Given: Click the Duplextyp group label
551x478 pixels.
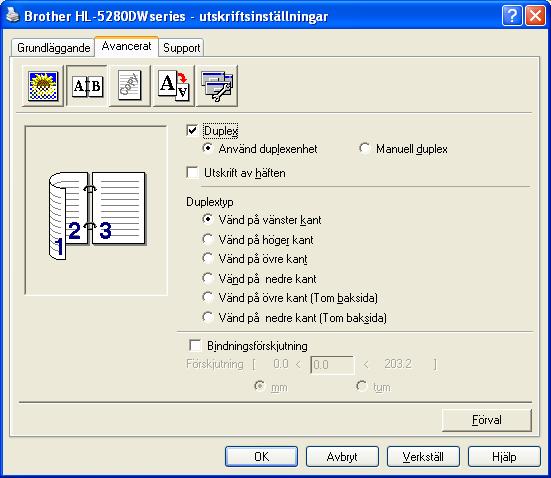Looking at the screenshot, I should (x=210, y=202).
